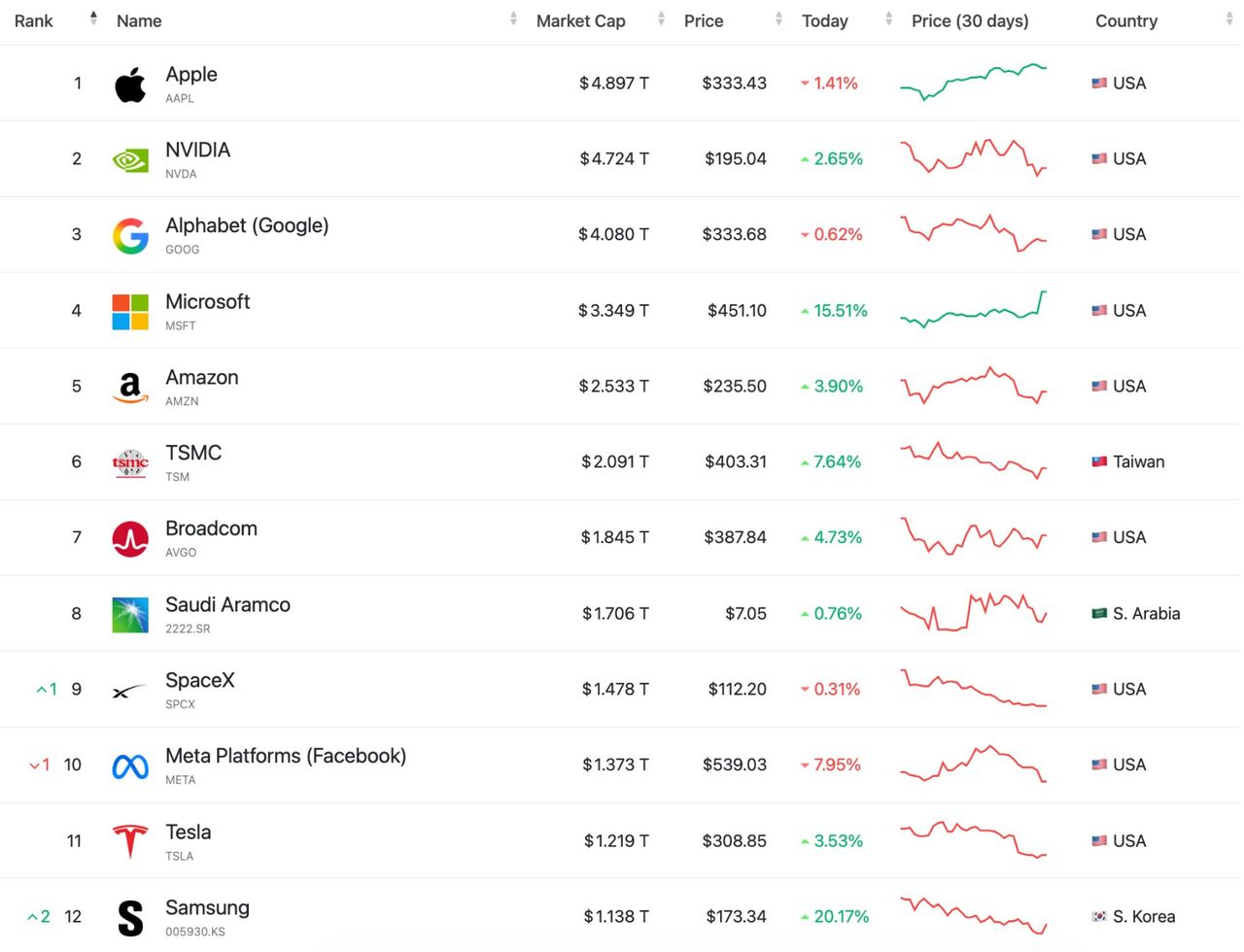Sort the table by Rank arrows
This screenshot has height=952, width=1244.
point(93,18)
